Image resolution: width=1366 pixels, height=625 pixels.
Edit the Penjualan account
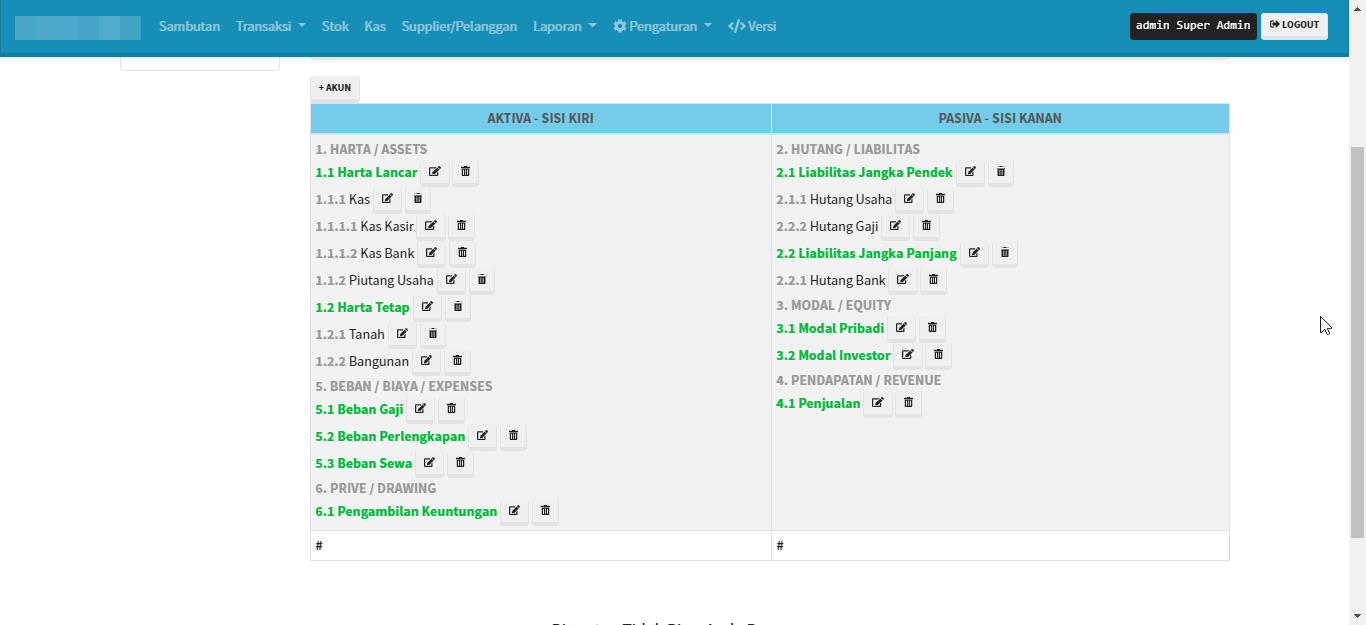coord(878,403)
